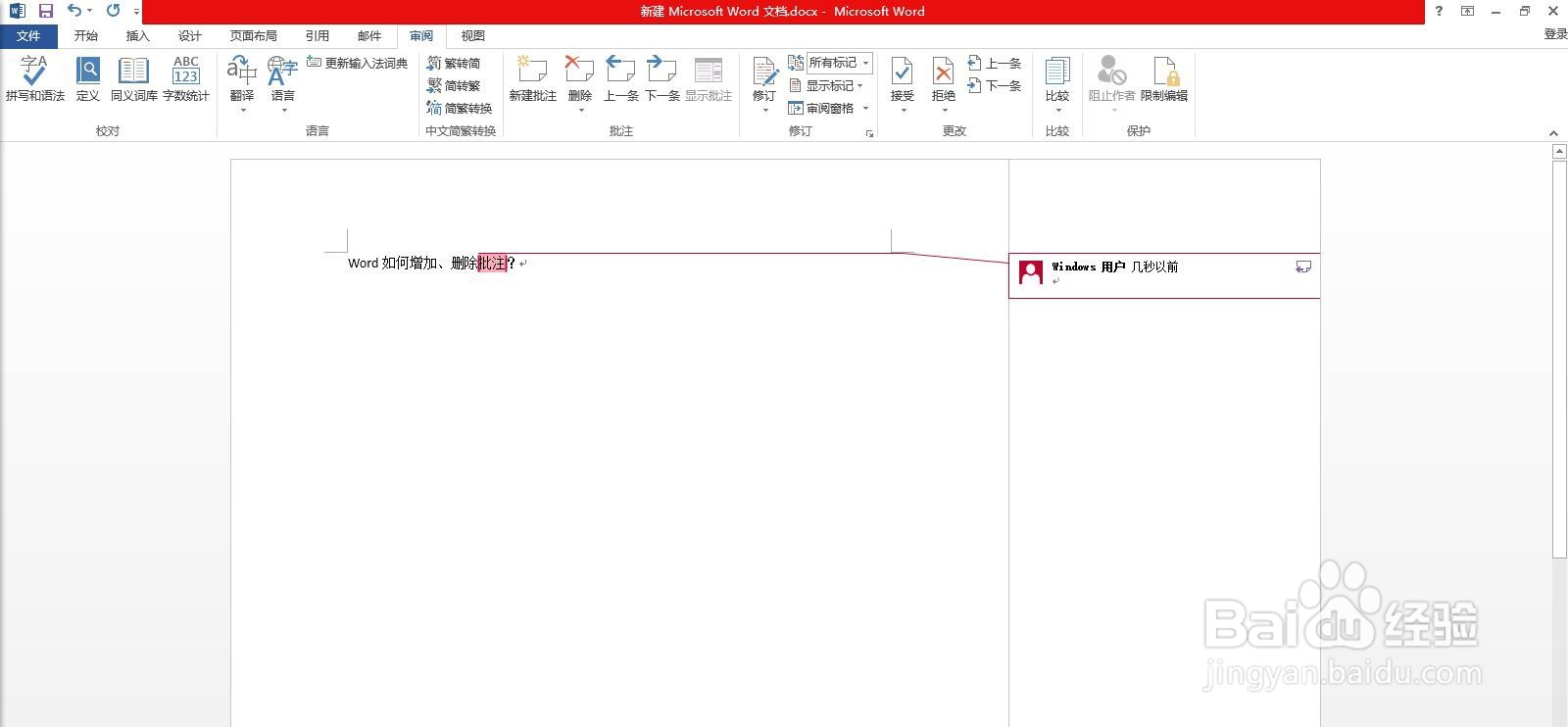Open 简繁转换 conversion dialog

pyautogui.click(x=460, y=108)
